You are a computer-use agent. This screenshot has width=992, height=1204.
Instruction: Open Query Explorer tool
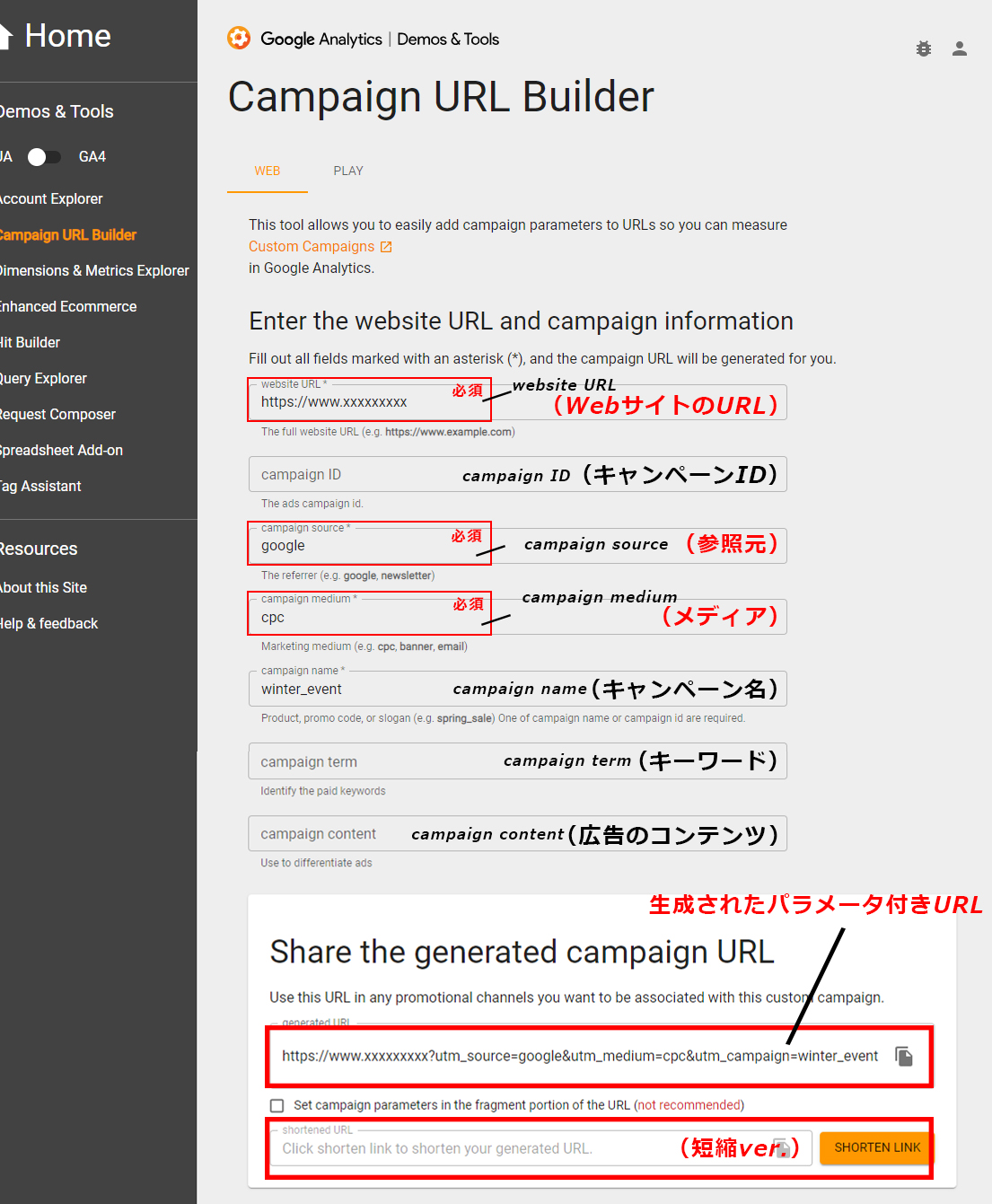coord(43,378)
